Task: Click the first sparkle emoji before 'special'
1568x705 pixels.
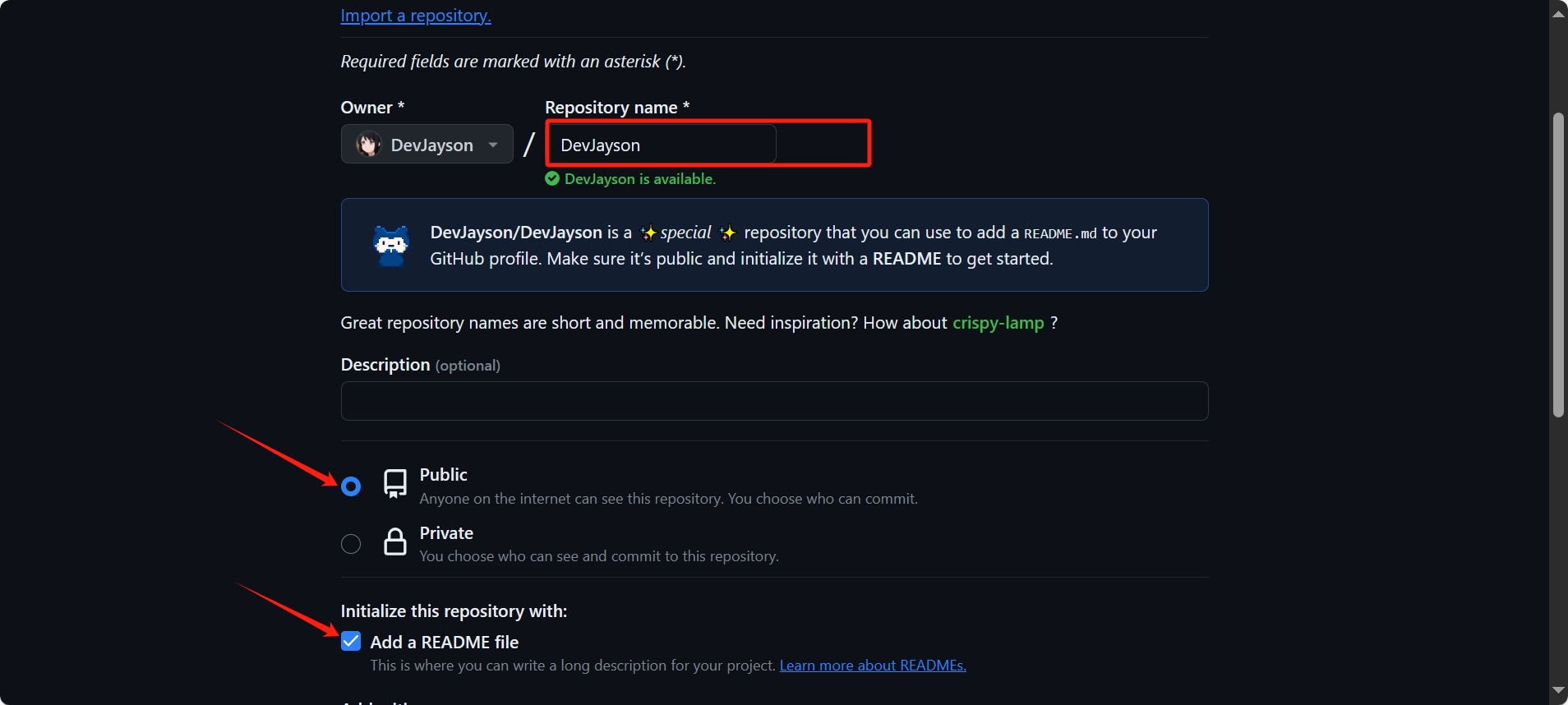Action: point(648,233)
